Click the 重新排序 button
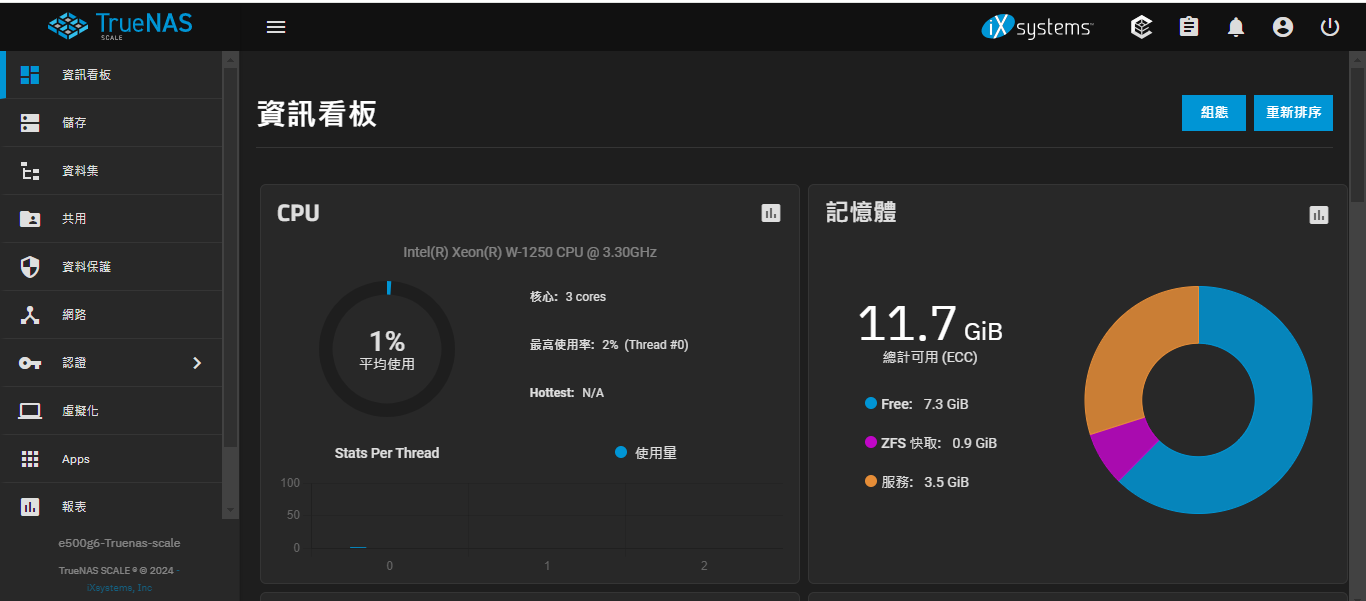Image resolution: width=1366 pixels, height=601 pixels. click(1293, 113)
